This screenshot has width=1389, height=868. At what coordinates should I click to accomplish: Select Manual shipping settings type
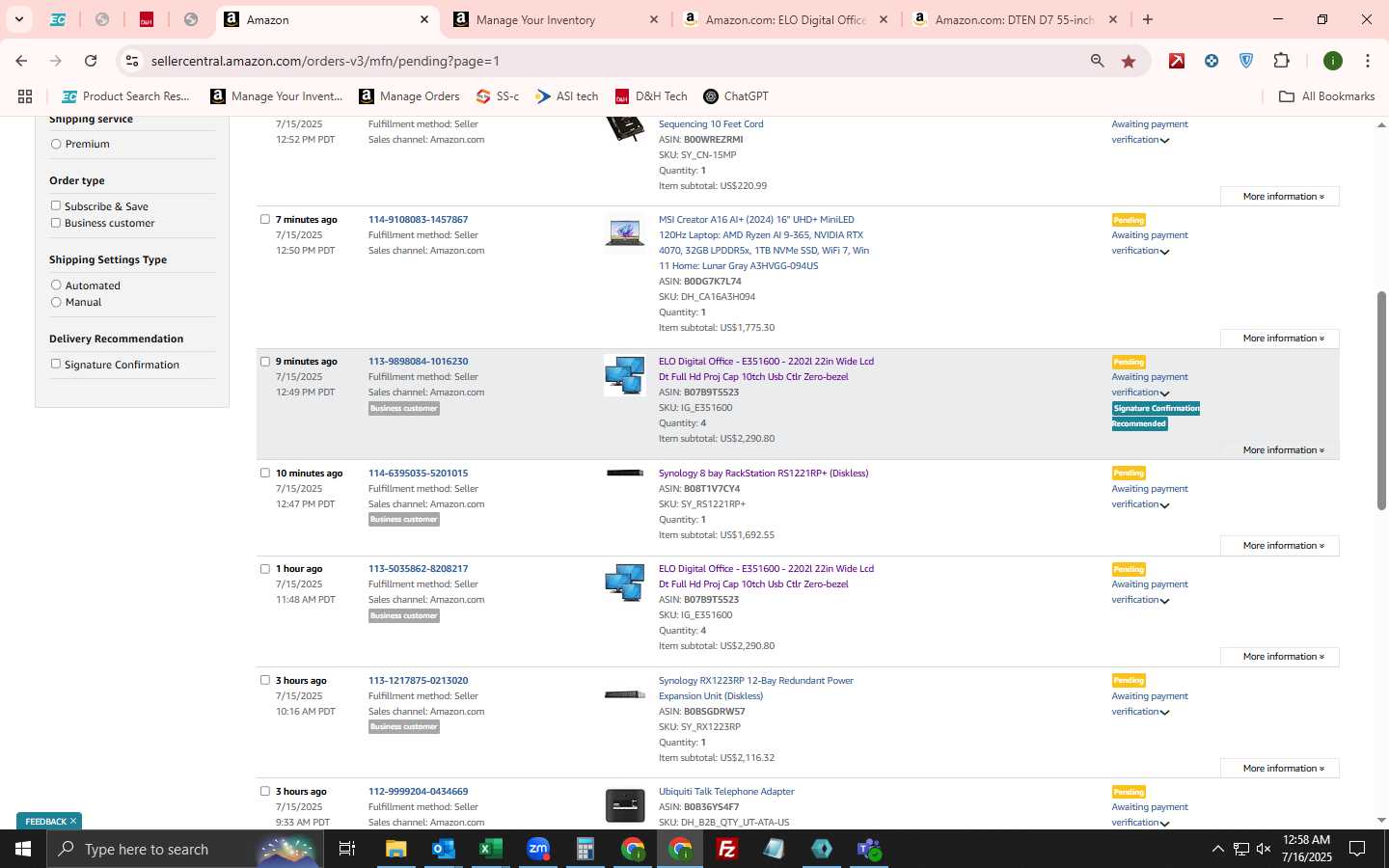coord(56,302)
